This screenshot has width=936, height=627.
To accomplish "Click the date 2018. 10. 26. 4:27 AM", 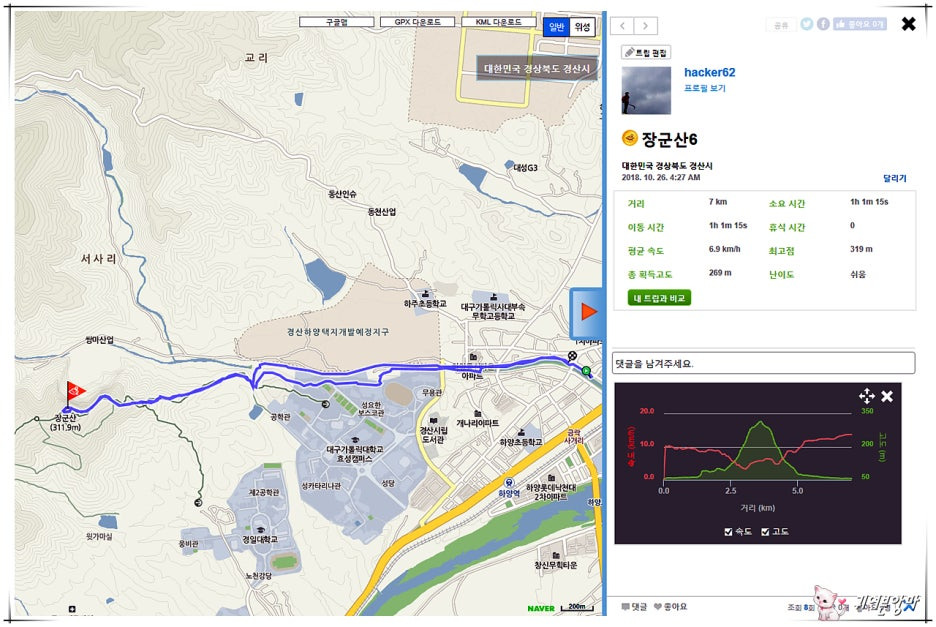I will (661, 177).
